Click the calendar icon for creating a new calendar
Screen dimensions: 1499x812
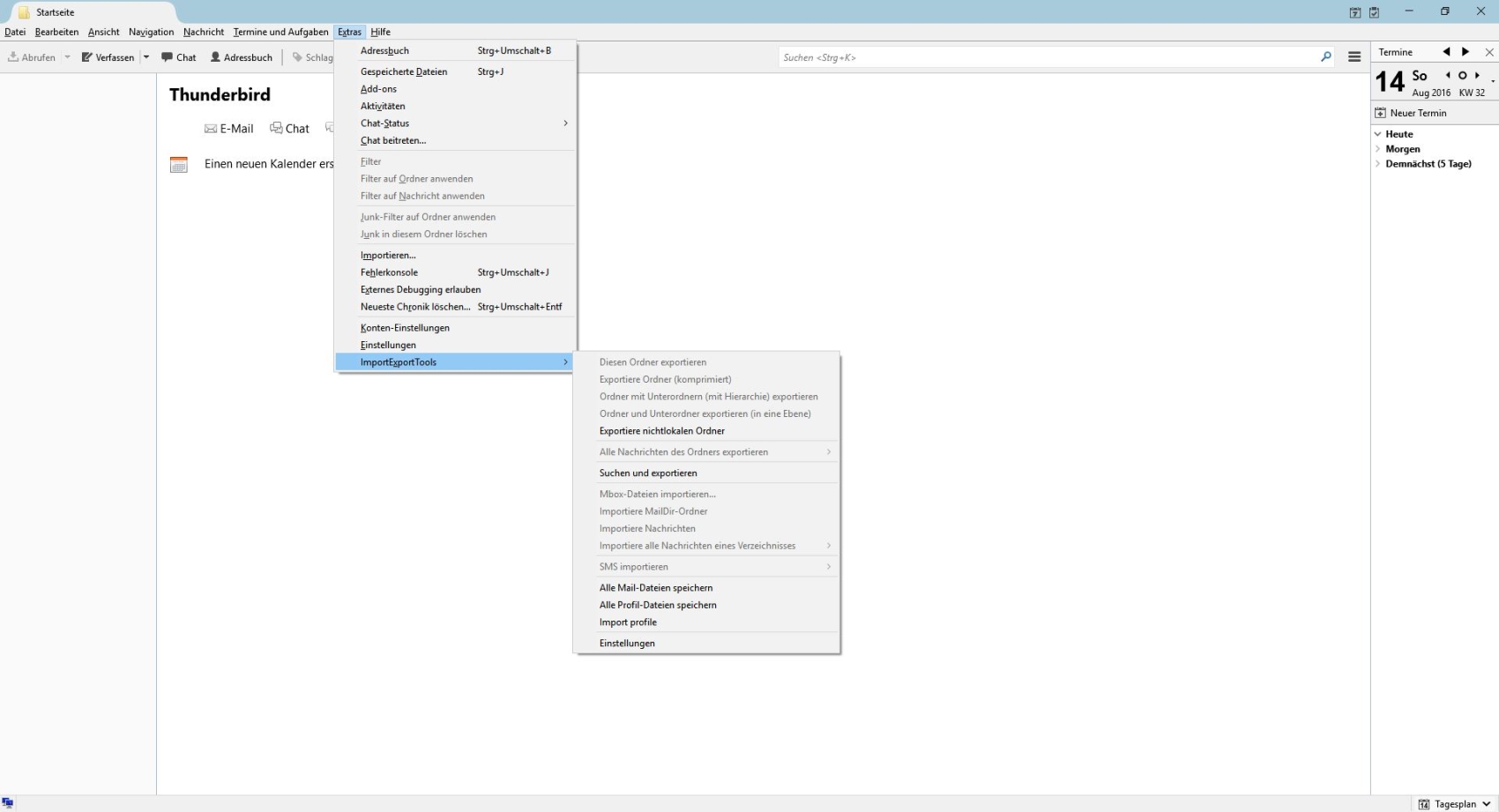[179, 164]
